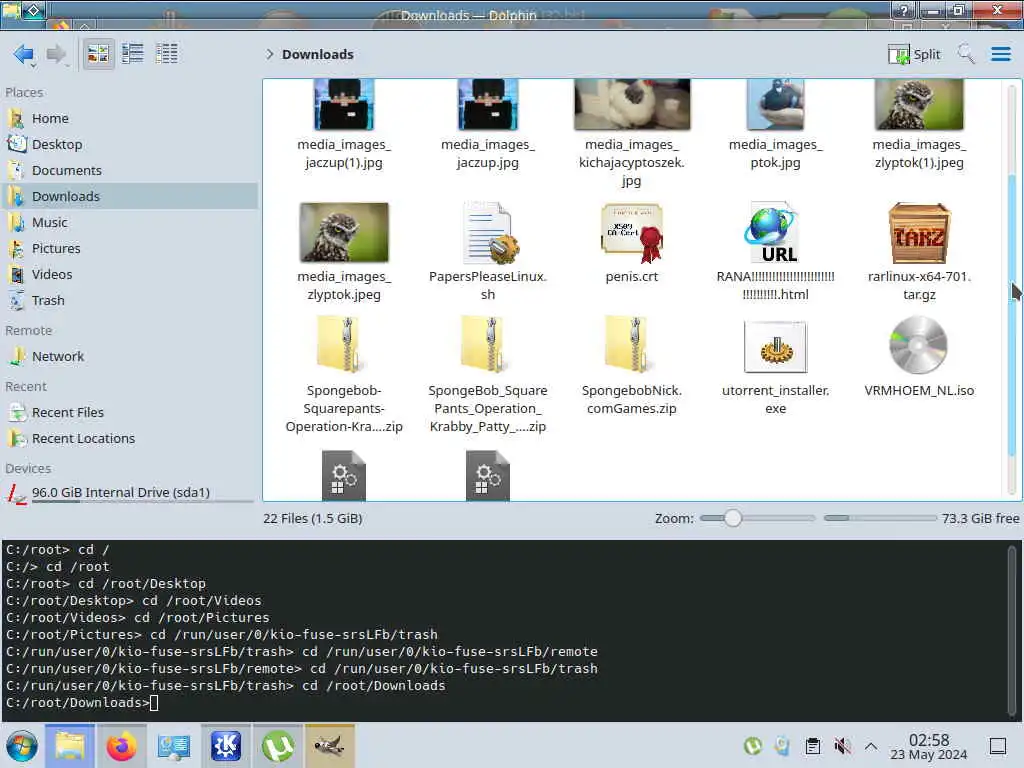Open Desktop in Places
The height and width of the screenshot is (768, 1024).
click(x=129, y=144)
